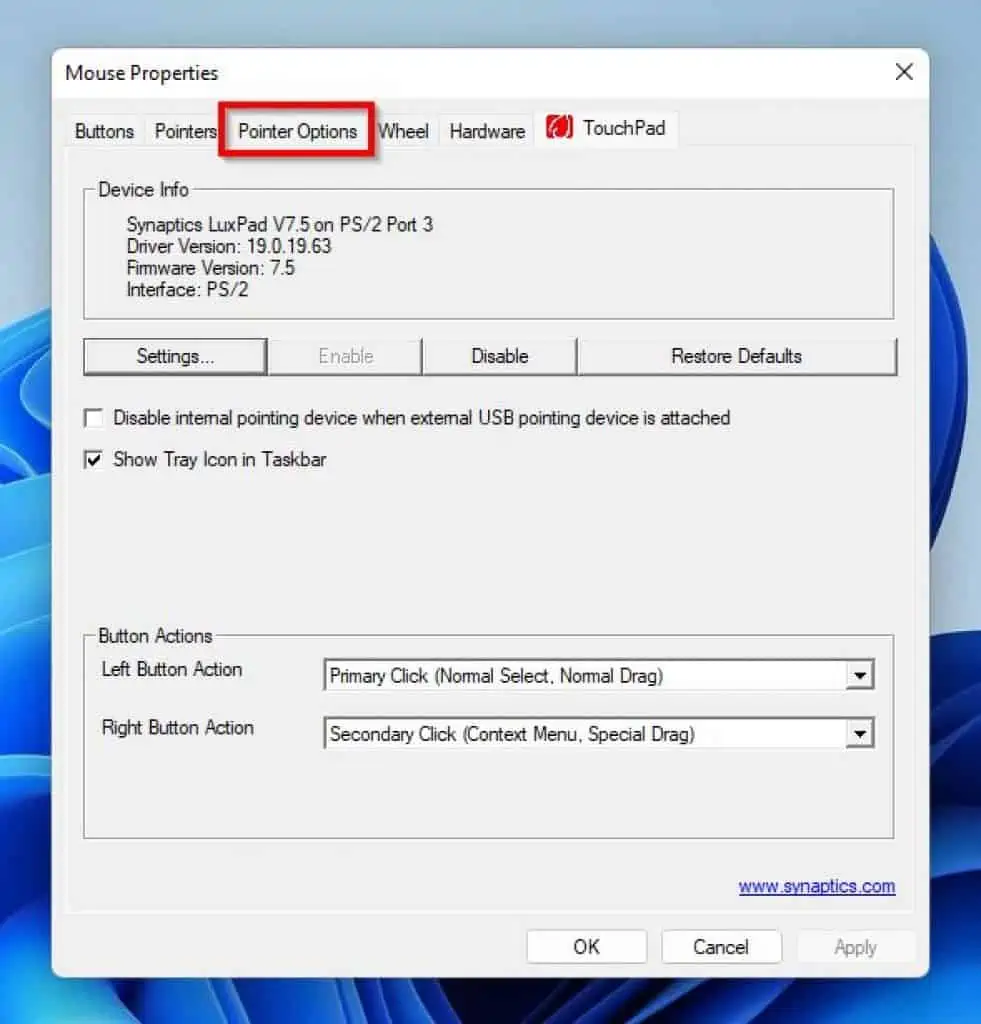Click the Driver Version: 19.0.19.63 text
This screenshot has width=981, height=1024.
pos(229,246)
